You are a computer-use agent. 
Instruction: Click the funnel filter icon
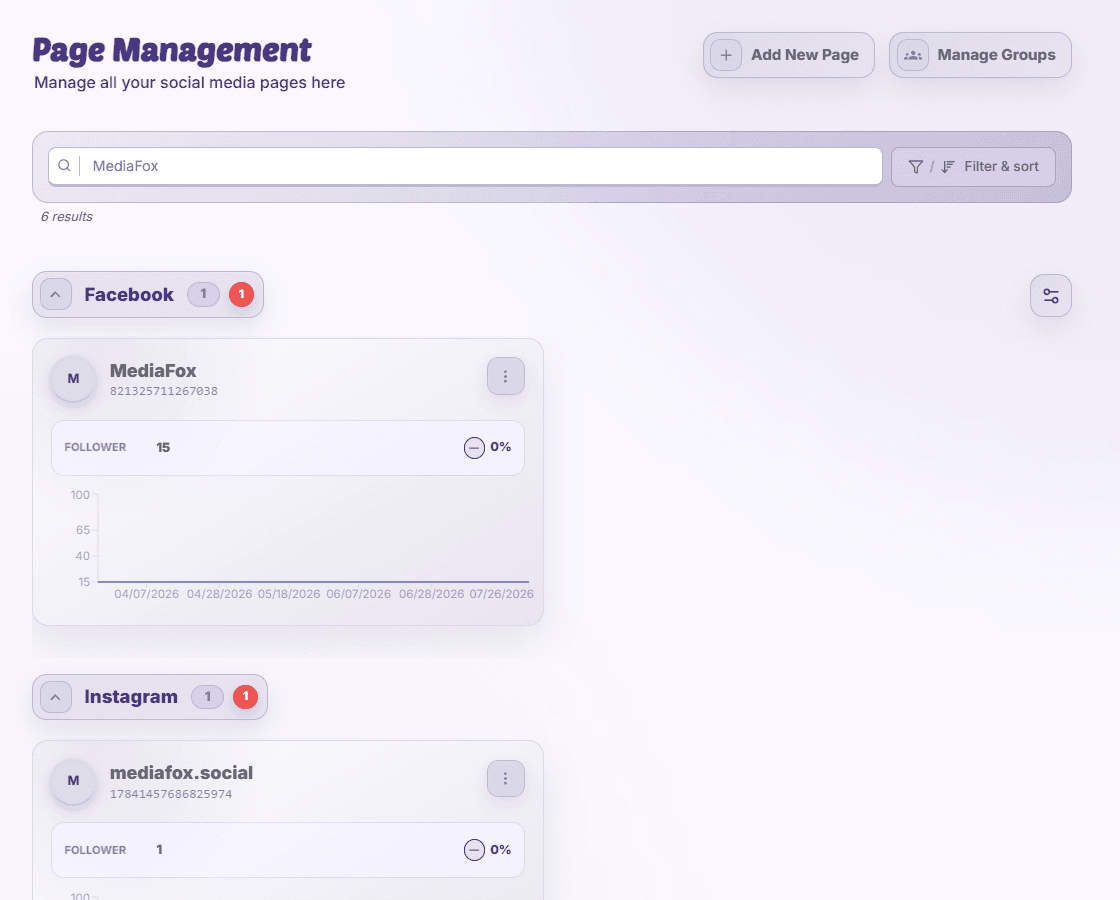tap(915, 166)
